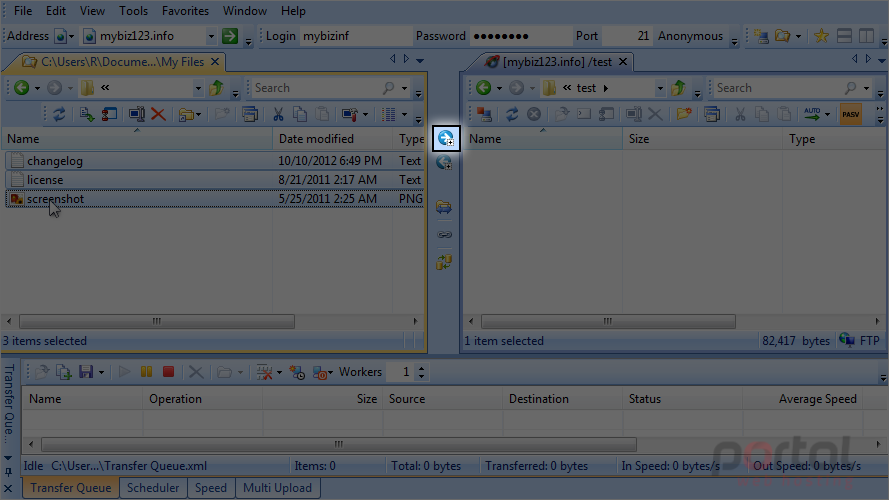Click the New Folder icon in the remote toolbar
Screen dimensions: 889x500
pyautogui.click(x=684, y=115)
